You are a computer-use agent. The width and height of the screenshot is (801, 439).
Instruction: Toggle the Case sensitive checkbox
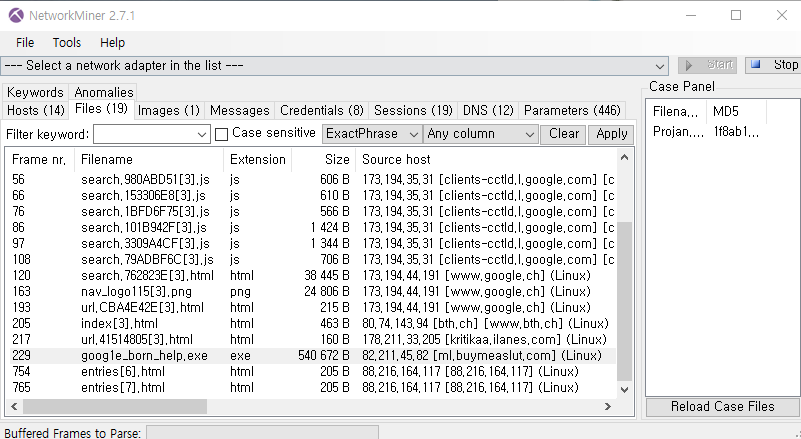point(221,134)
